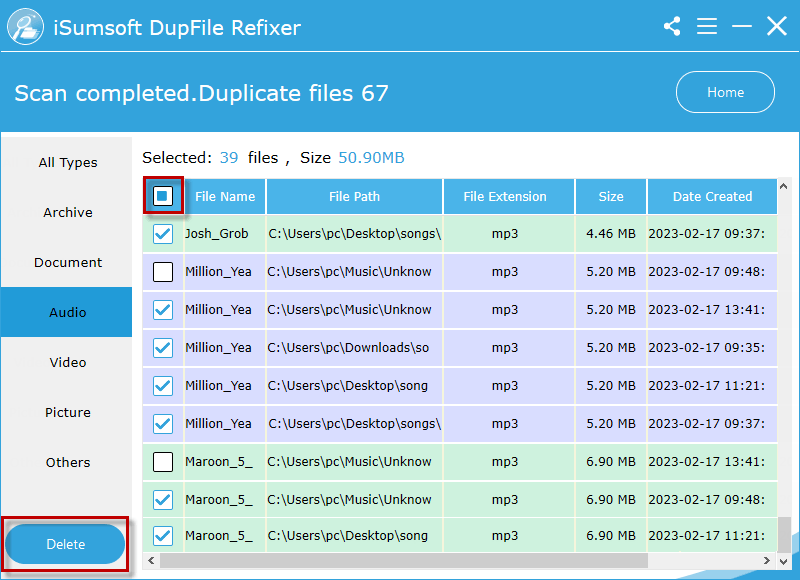
Task: Check Maroon_5_ file created 13:41
Action: 163,462
